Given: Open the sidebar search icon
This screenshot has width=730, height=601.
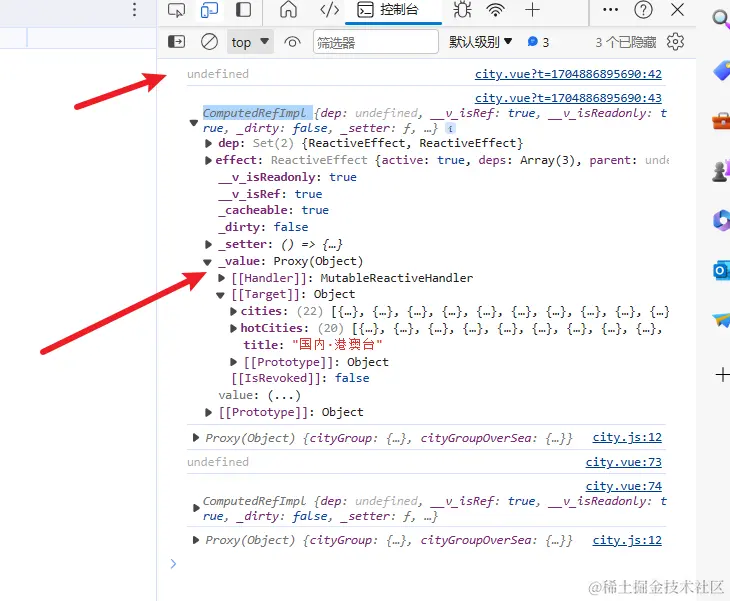Looking at the screenshot, I should click(721, 19).
